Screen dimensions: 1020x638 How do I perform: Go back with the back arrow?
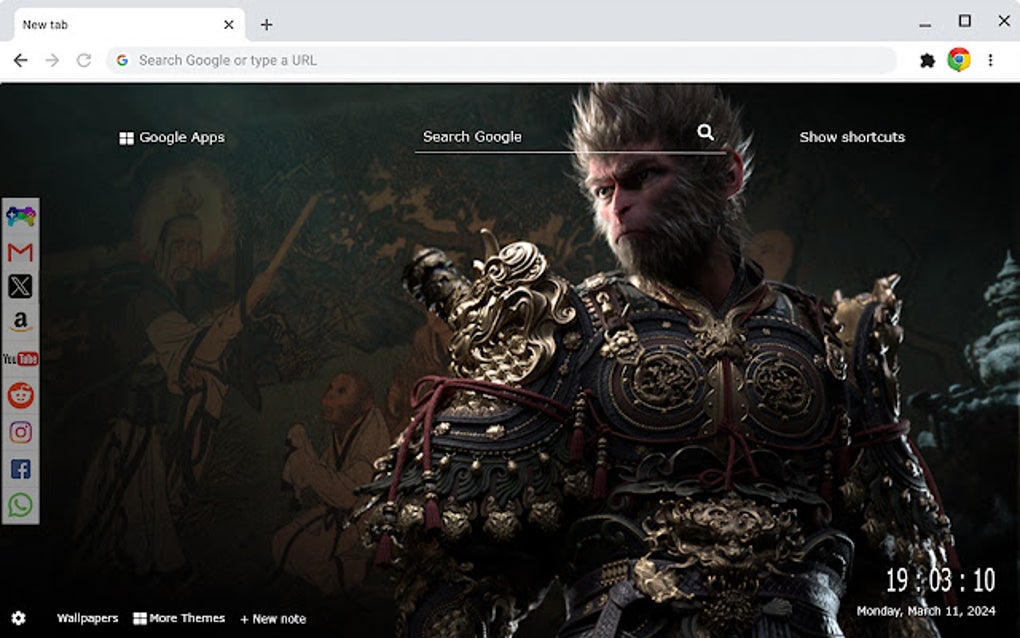tap(21, 60)
